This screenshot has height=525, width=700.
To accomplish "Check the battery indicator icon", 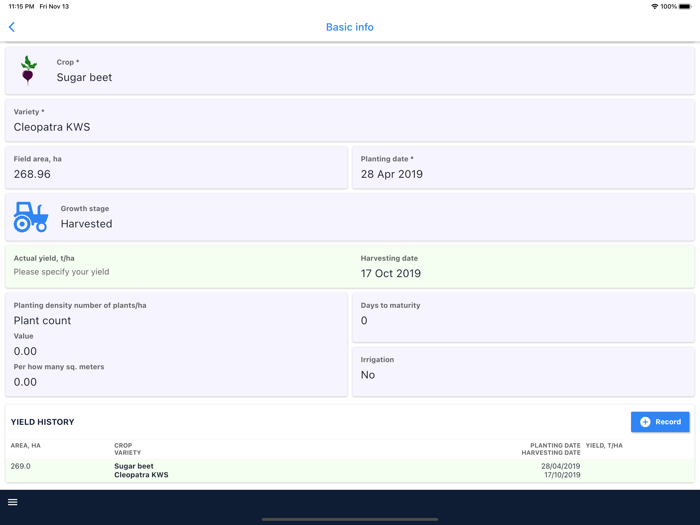I will click(x=685, y=6).
